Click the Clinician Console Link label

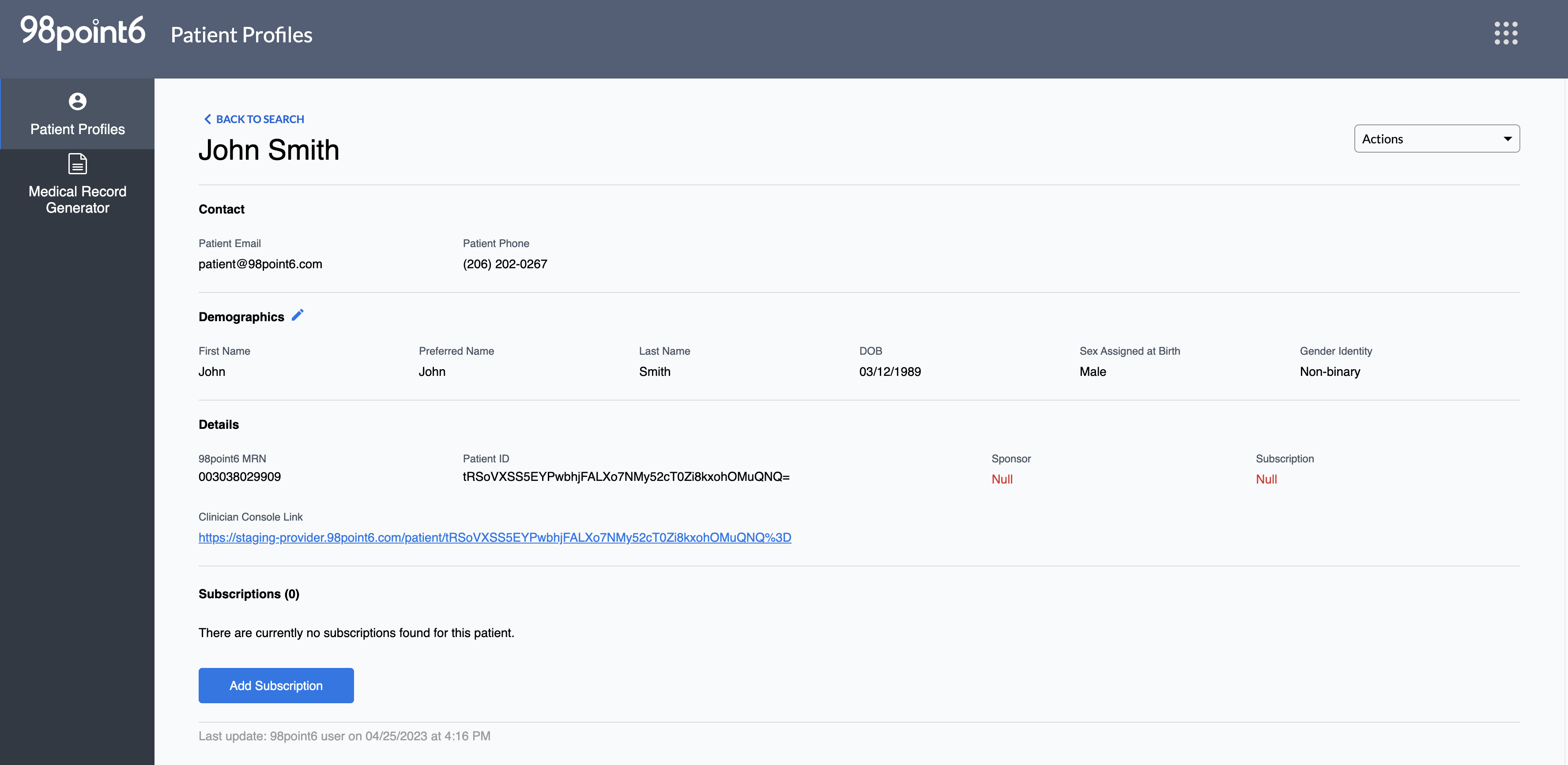[250, 517]
